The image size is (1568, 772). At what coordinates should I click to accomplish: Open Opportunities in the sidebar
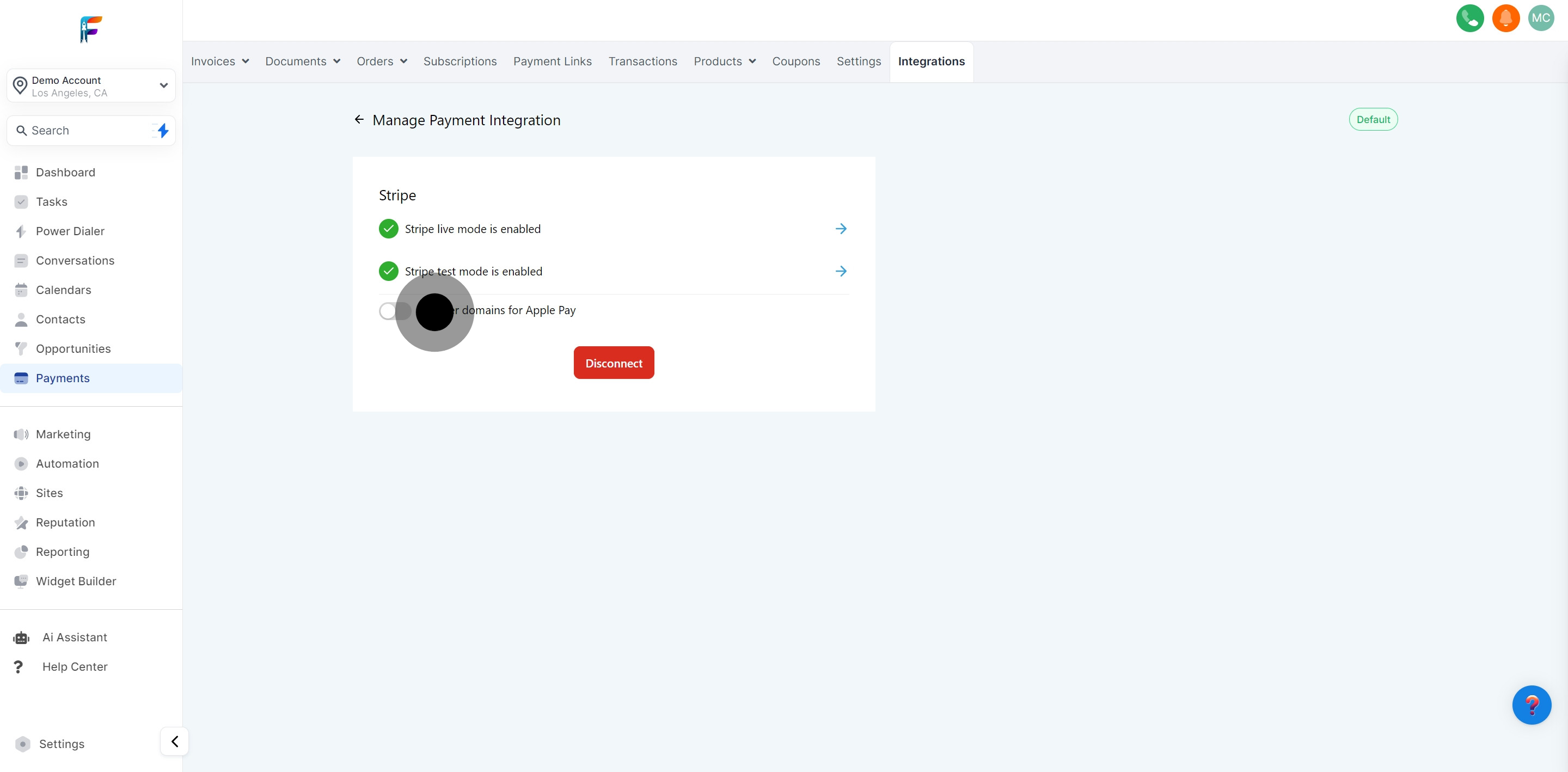(73, 349)
